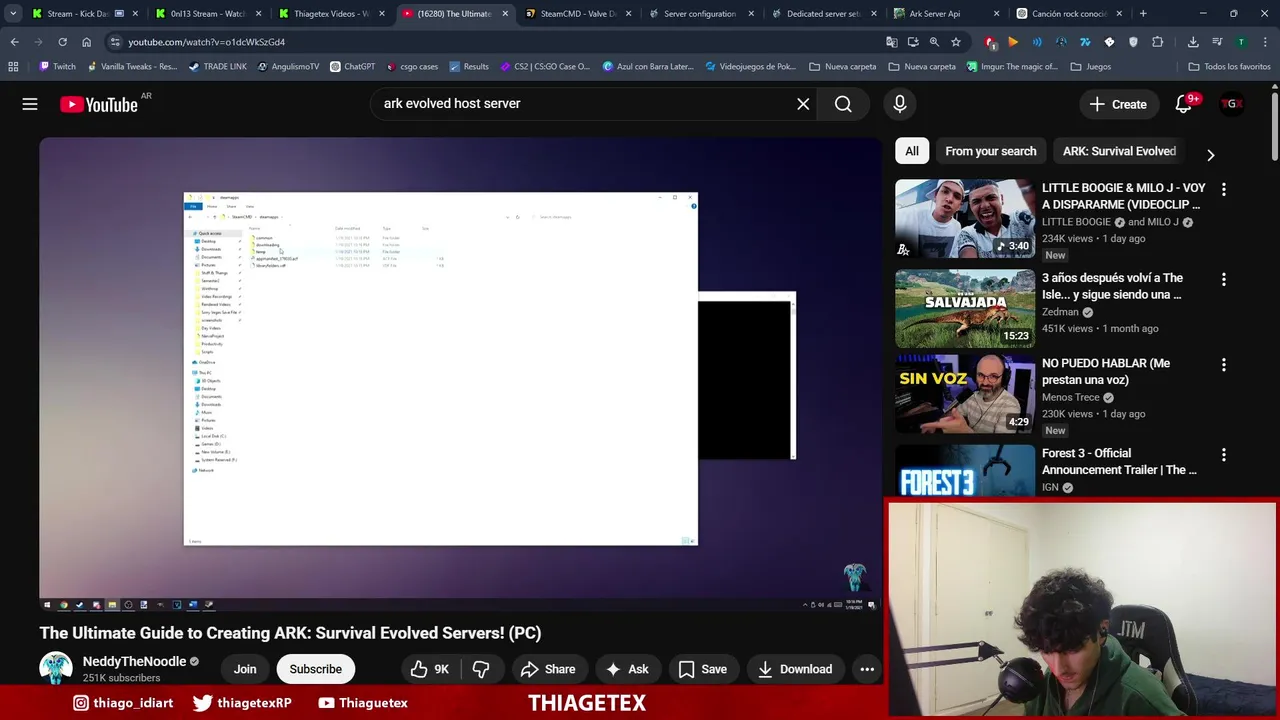Open the YouTube hamburger guide menu
Image resolution: width=1280 pixels, height=720 pixels.
[x=30, y=104]
